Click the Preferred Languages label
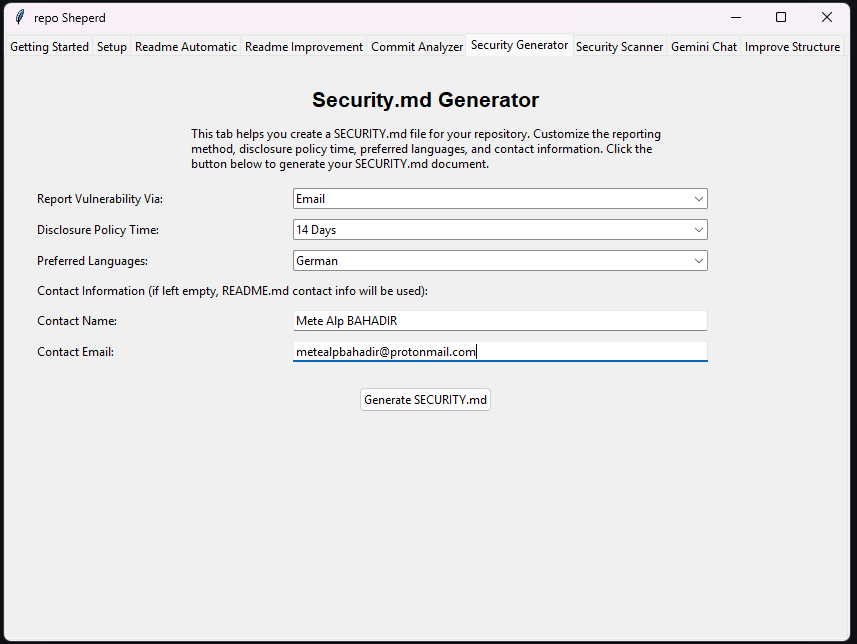This screenshot has width=857, height=644. coord(92,261)
